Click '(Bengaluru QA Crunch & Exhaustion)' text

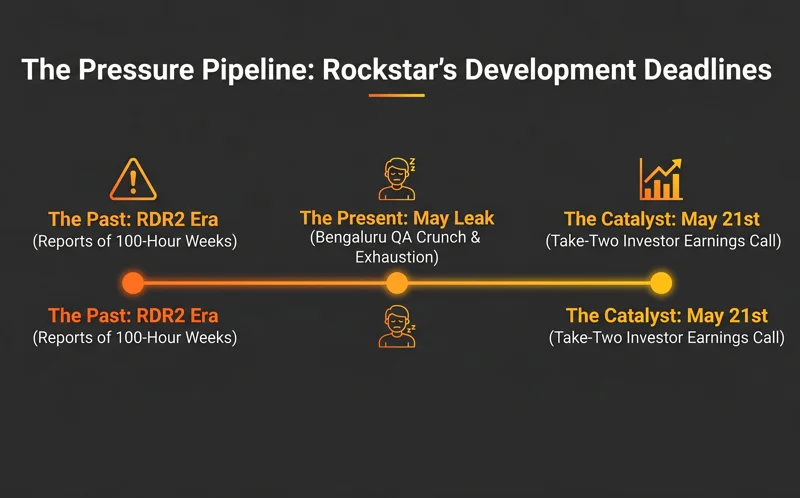[x=396, y=247]
